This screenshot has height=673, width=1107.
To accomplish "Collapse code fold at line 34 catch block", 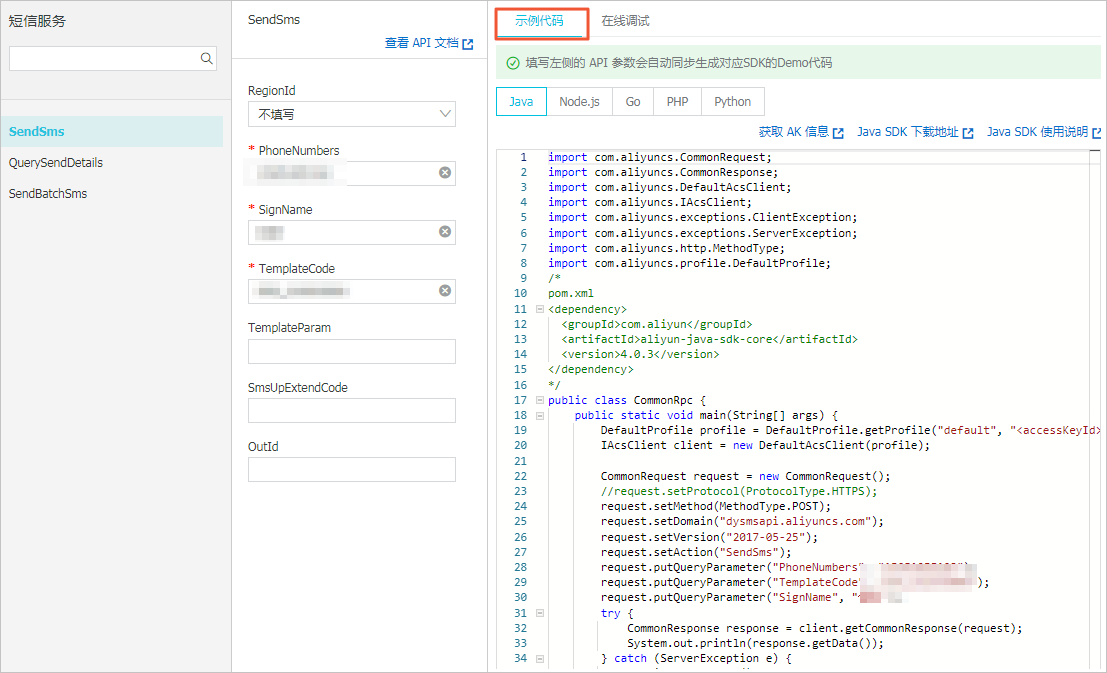I will click(540, 659).
